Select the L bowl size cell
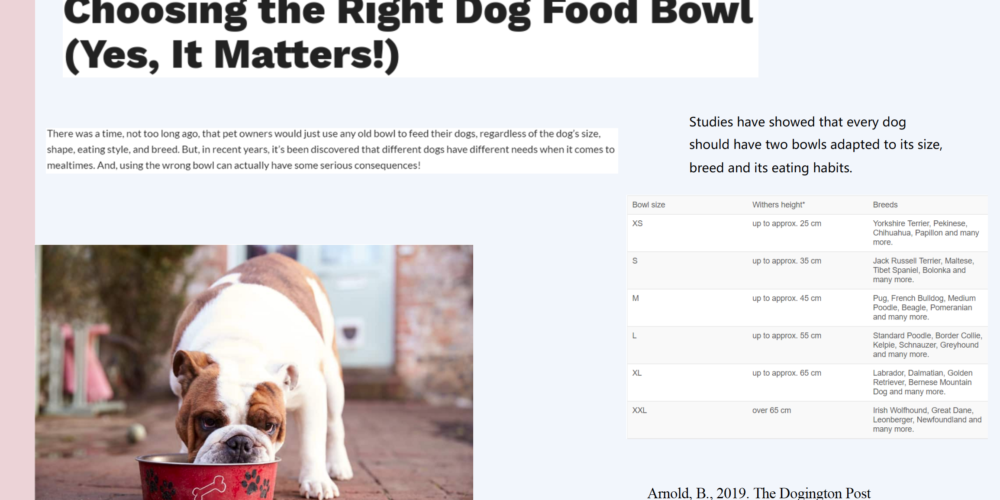 point(687,345)
